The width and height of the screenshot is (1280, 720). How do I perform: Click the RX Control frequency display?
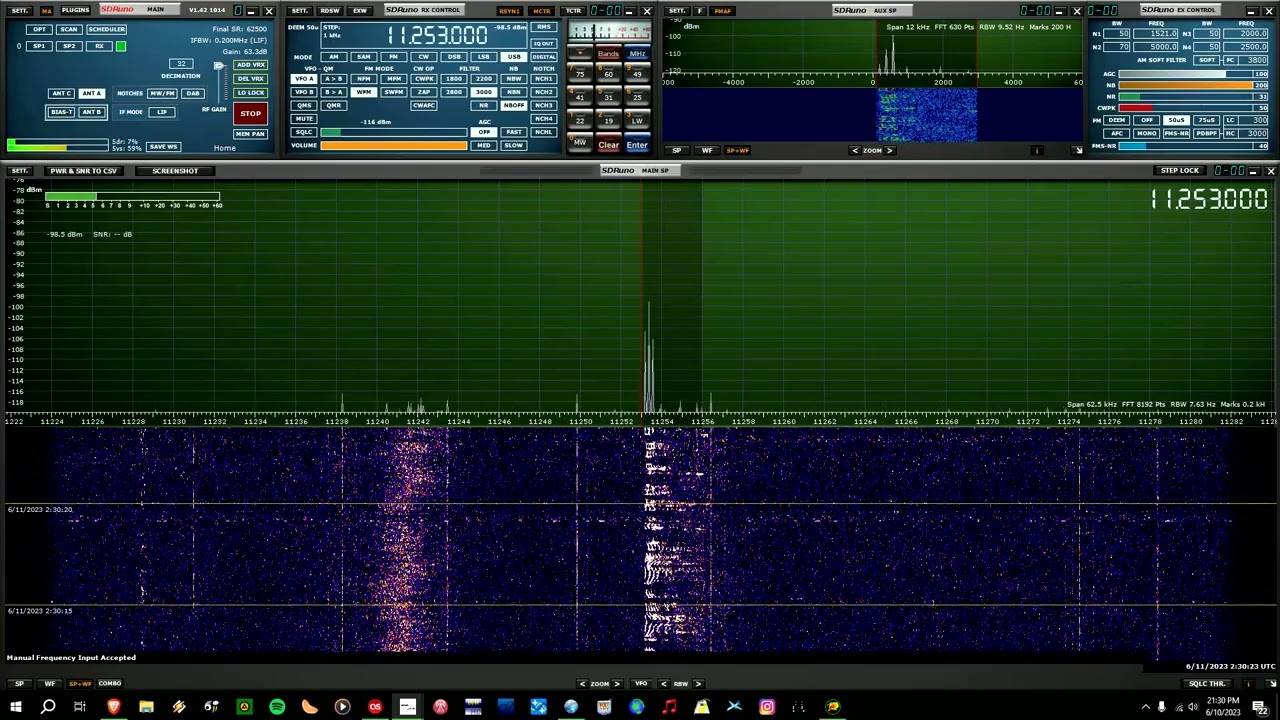click(437, 35)
